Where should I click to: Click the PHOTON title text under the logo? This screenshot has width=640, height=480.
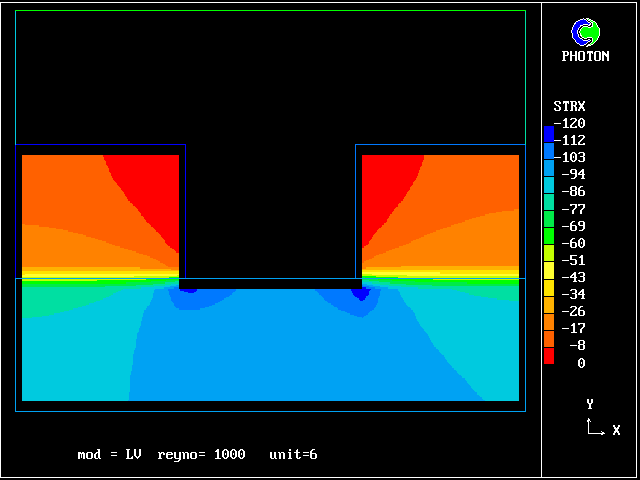click(585, 57)
